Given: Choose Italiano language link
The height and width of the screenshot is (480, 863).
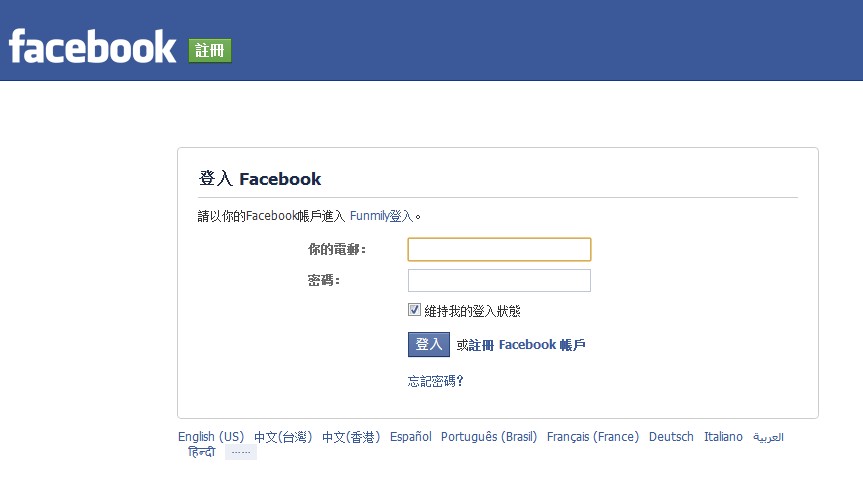Looking at the screenshot, I should point(723,437).
